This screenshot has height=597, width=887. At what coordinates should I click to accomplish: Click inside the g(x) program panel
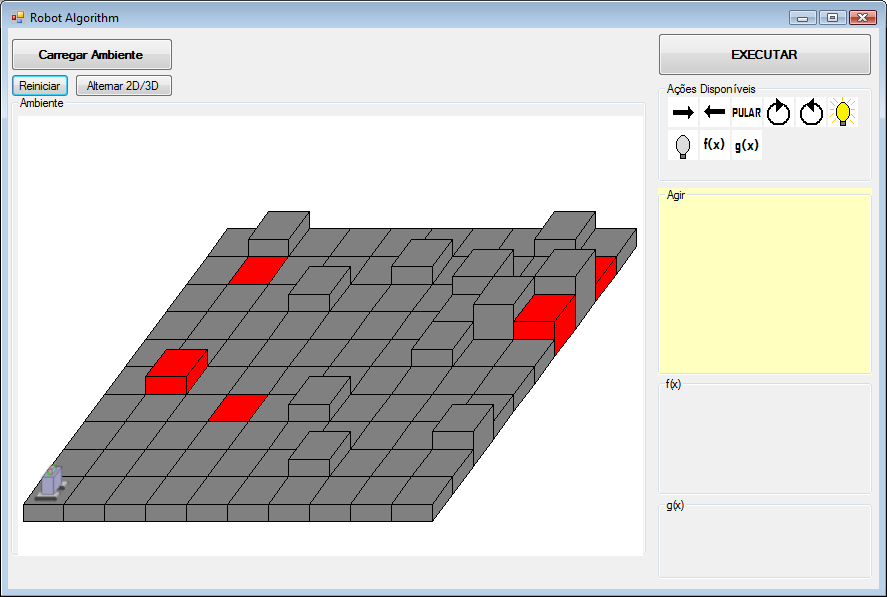pos(764,540)
